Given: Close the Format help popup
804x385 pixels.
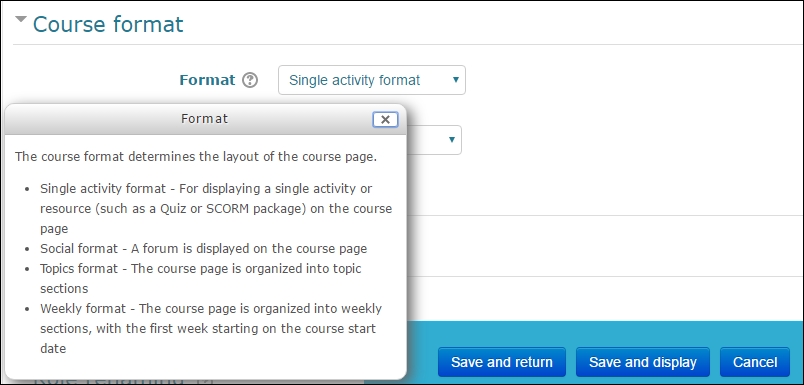Looking at the screenshot, I should click(385, 119).
